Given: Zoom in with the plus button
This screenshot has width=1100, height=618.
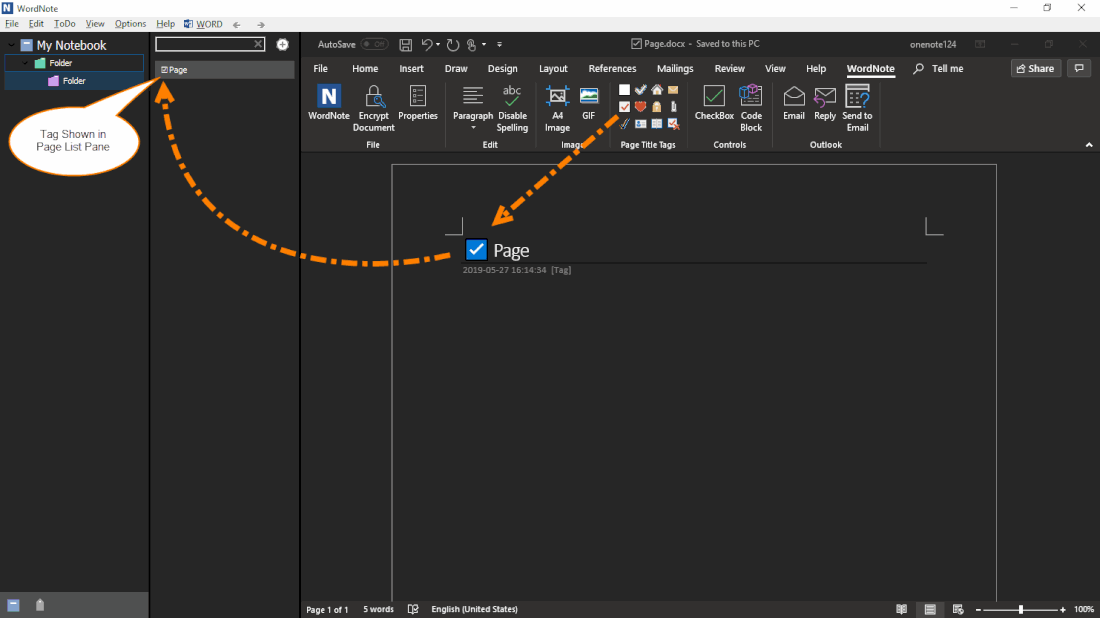Looking at the screenshot, I should [x=1063, y=610].
